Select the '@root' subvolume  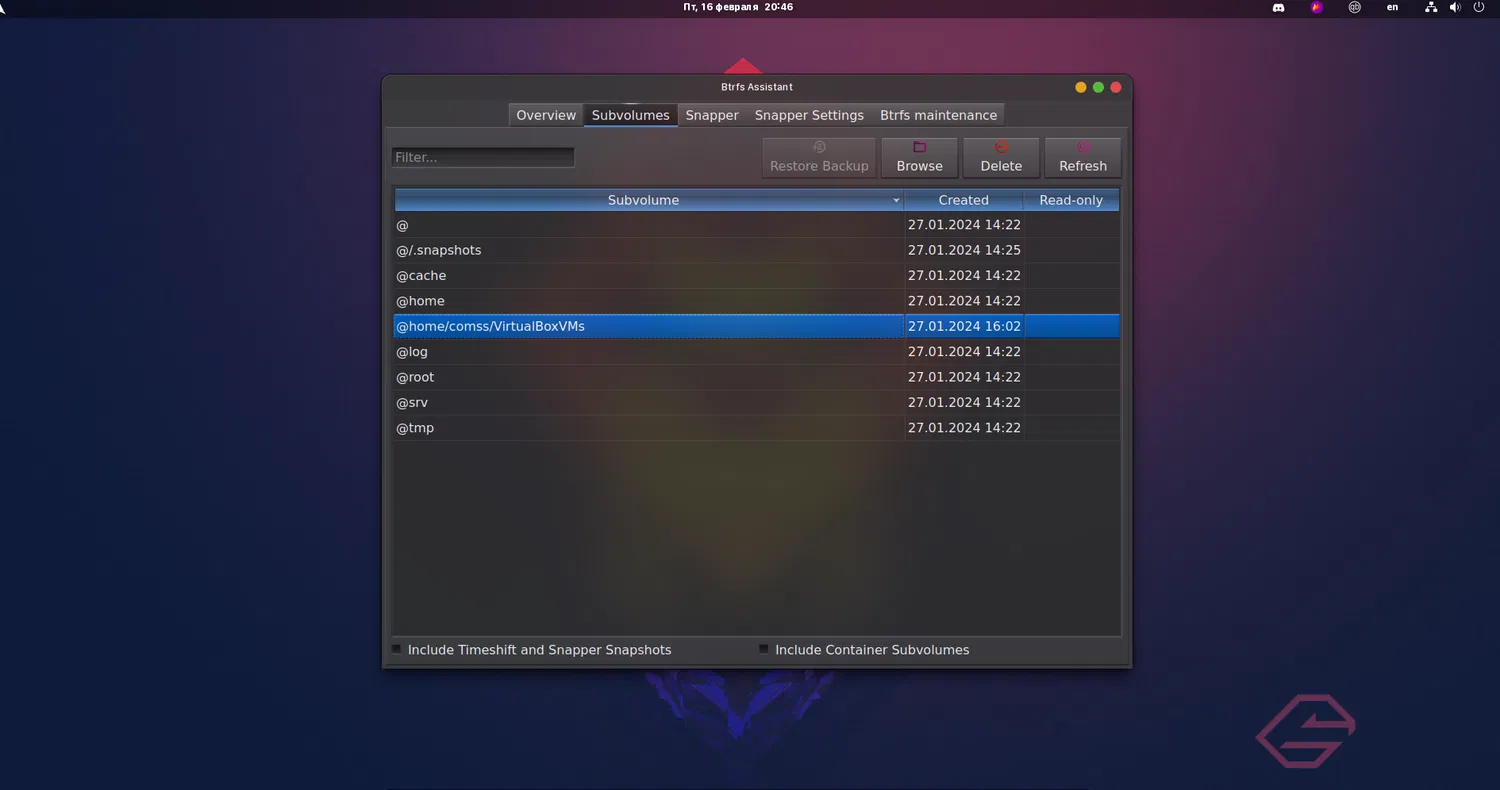(x=757, y=377)
